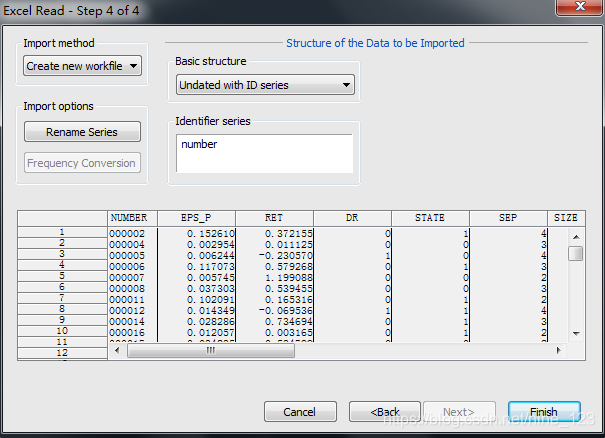The height and width of the screenshot is (438, 605).
Task: Open the Import method dropdown
Action: coord(82,66)
